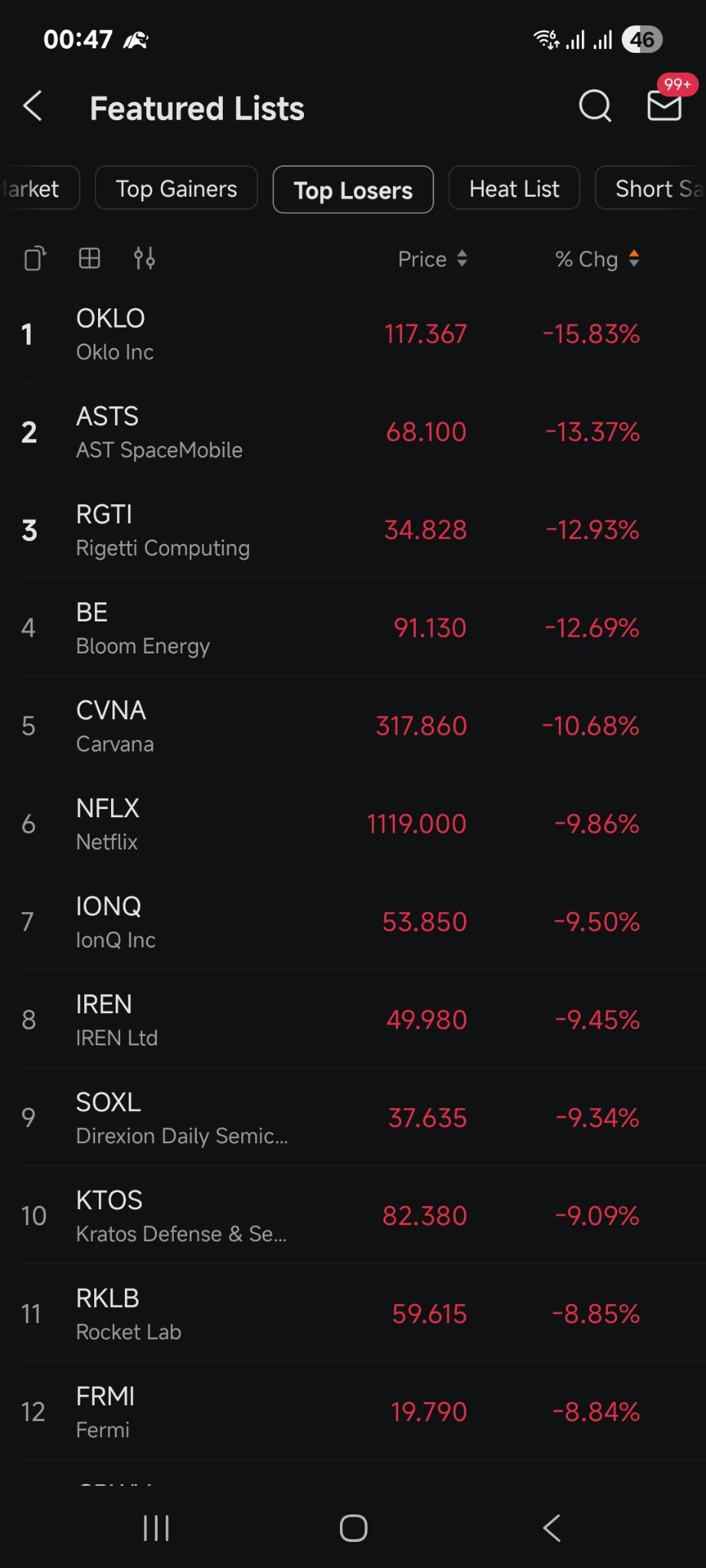The image size is (706, 1568).
Task: Select the Top Gainers tab
Action: click(x=176, y=188)
